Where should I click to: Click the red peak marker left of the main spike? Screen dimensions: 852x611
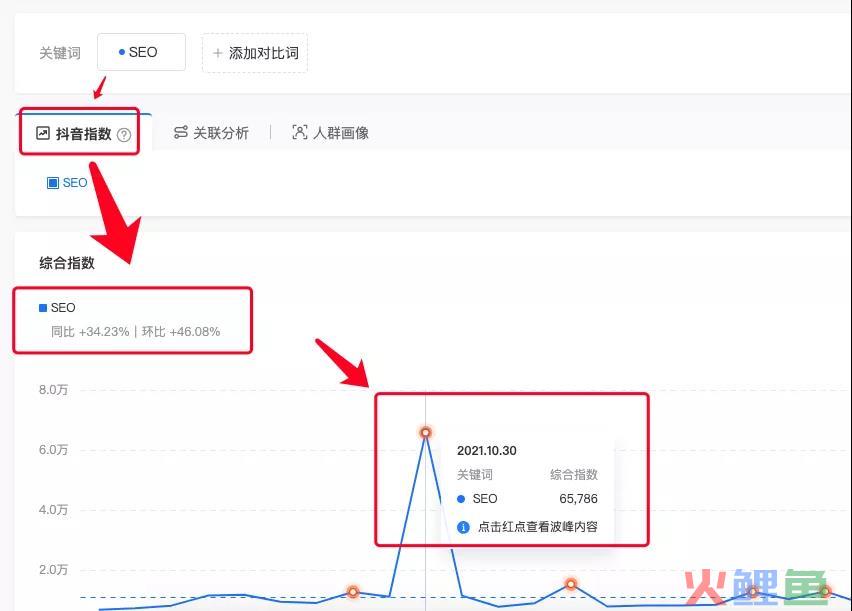coord(353,591)
